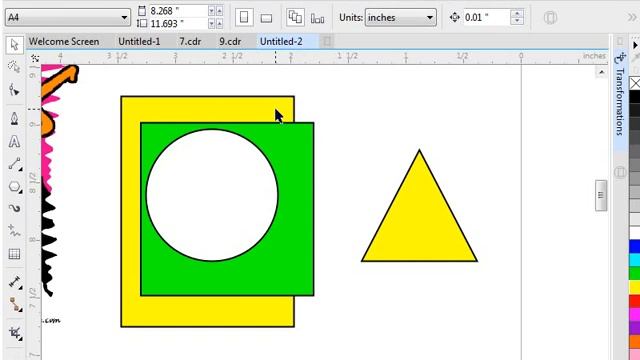The height and width of the screenshot is (360, 640).
Task: Select the Spiral tool
Action: pos(14,209)
